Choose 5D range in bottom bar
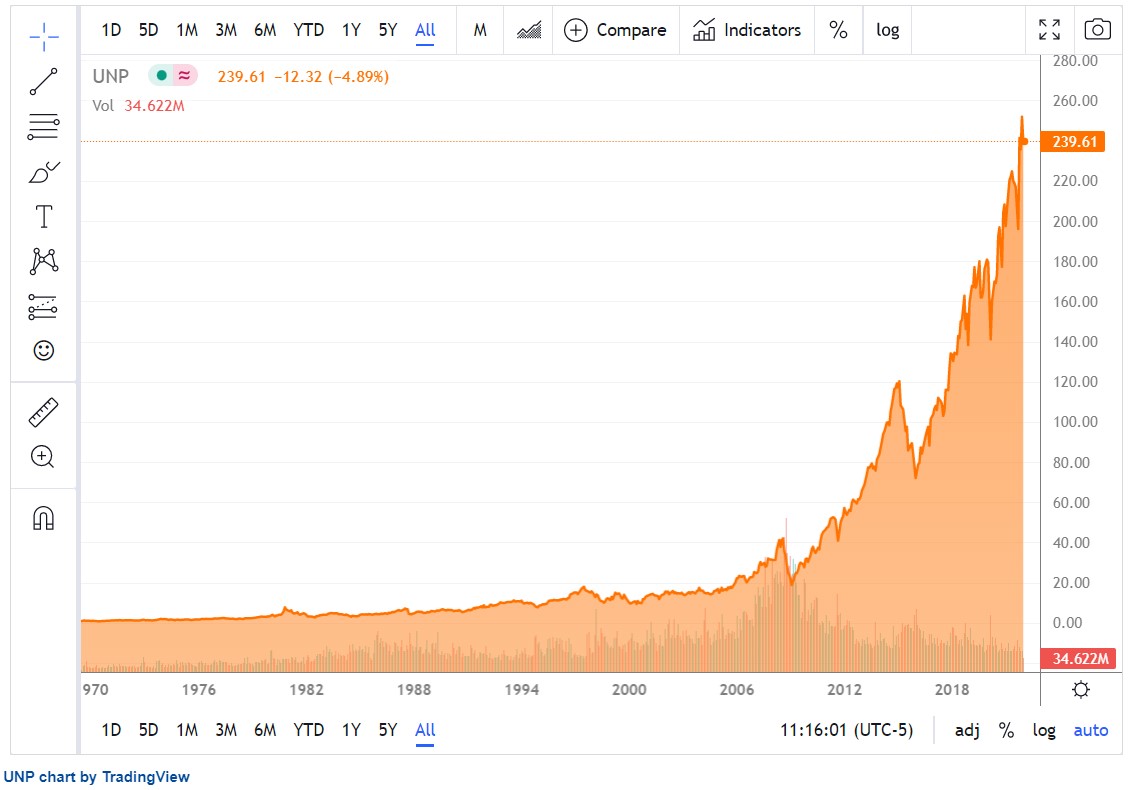This screenshot has width=1134, height=790. [148, 730]
